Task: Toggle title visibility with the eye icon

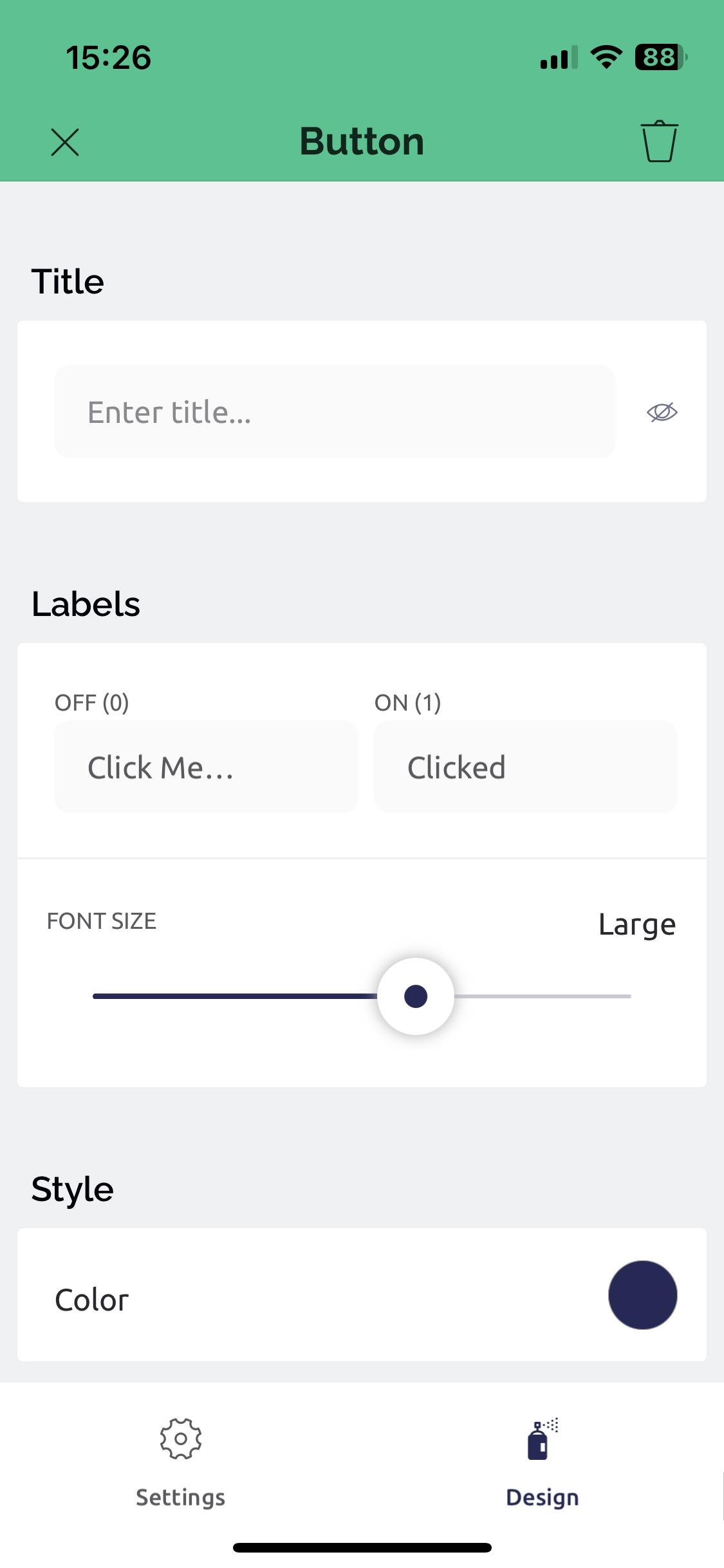Action: (x=662, y=412)
